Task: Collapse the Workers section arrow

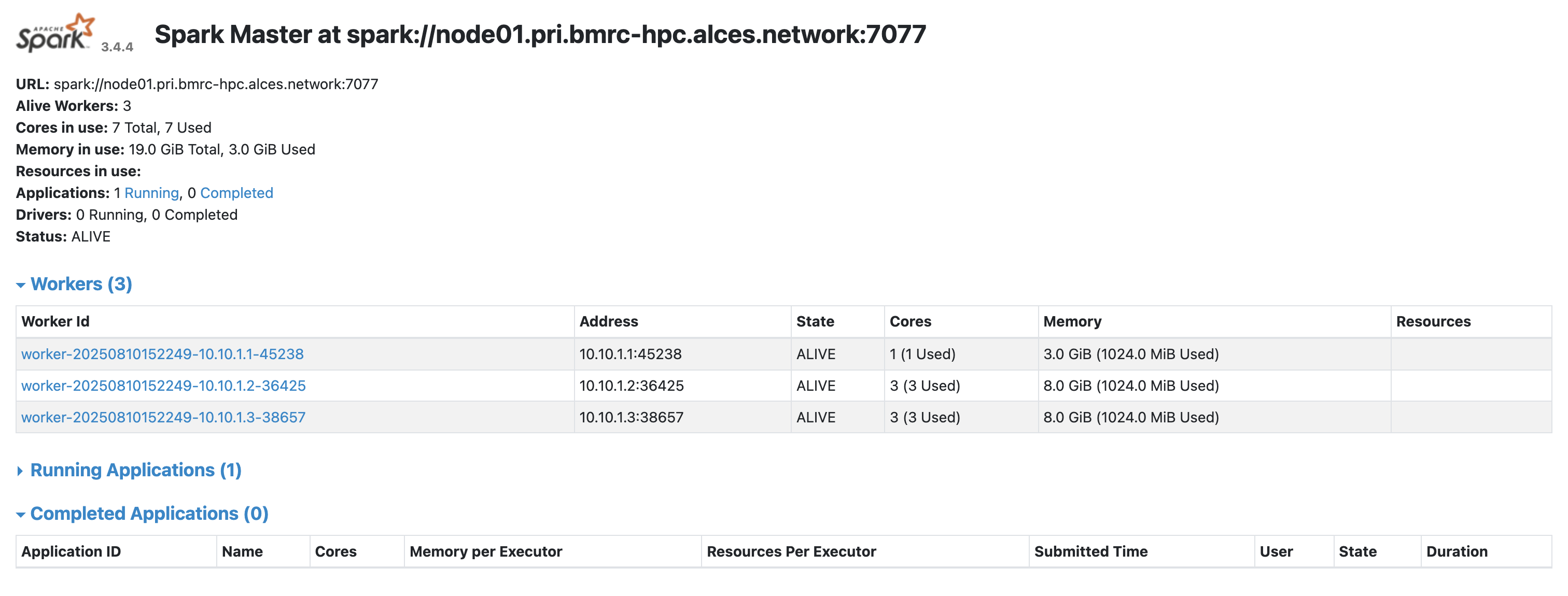Action: tap(21, 285)
